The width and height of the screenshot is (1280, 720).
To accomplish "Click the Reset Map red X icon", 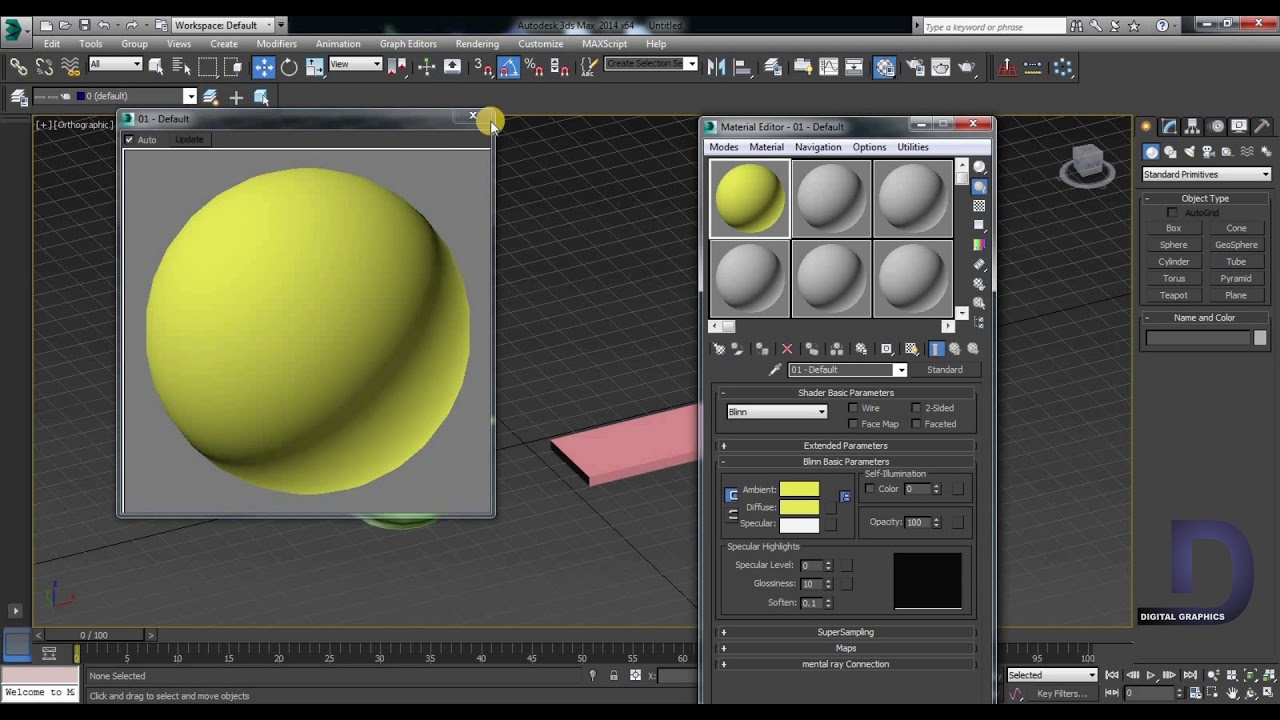I will (787, 348).
